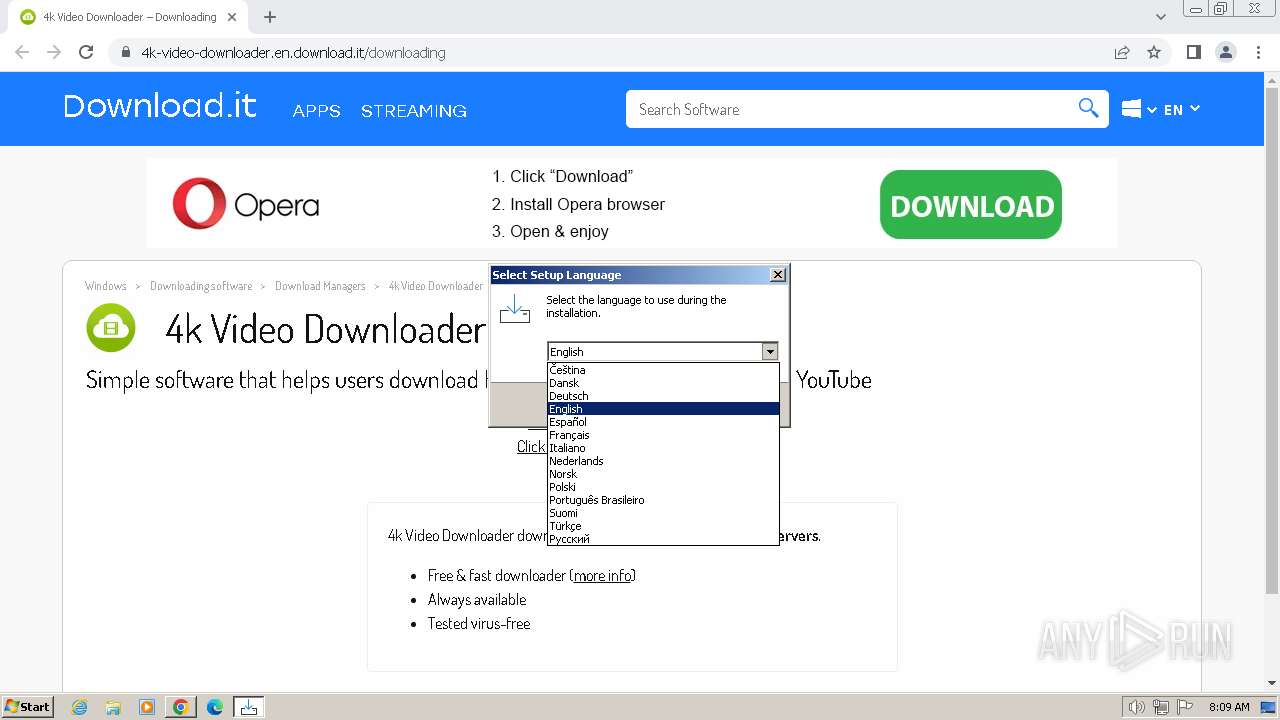The height and width of the screenshot is (720, 1280).
Task: Choose Norsk in the language list
Action: tap(663, 474)
